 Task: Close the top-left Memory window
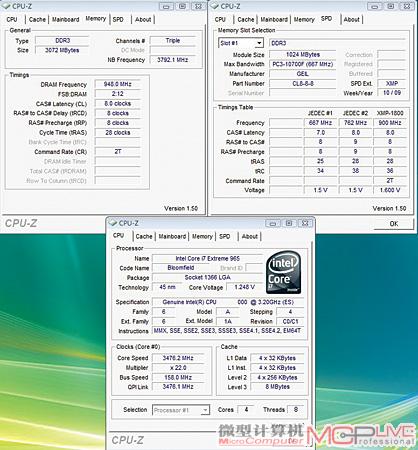tap(198, 6)
